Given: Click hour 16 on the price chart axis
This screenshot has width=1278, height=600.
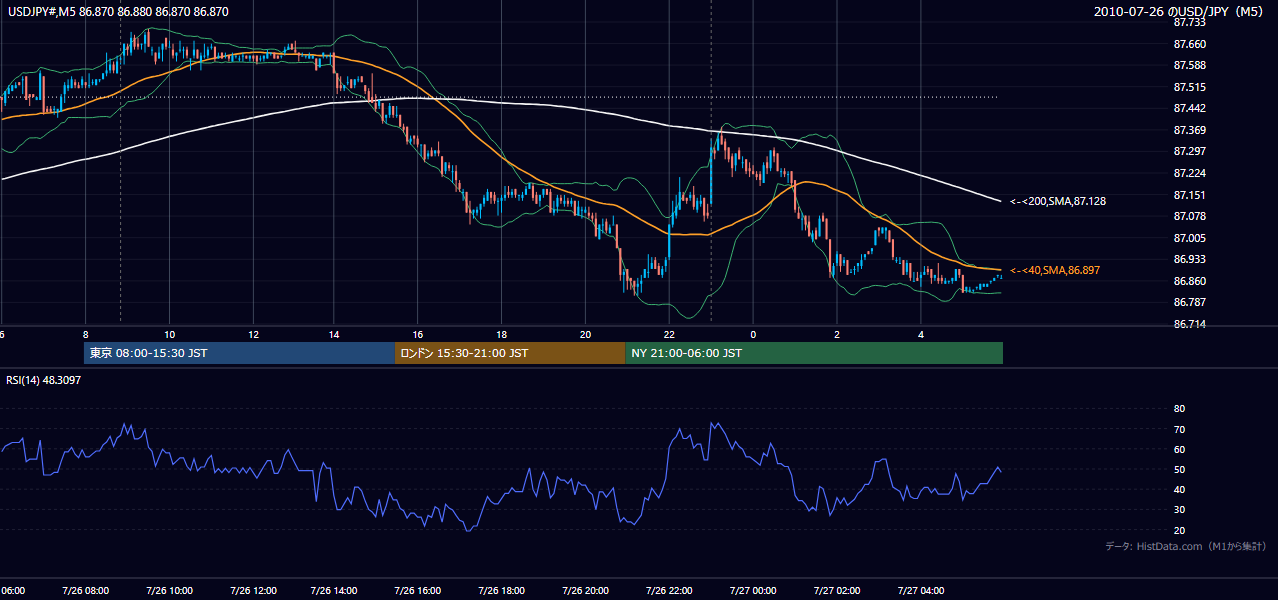Looking at the screenshot, I should point(418,334).
